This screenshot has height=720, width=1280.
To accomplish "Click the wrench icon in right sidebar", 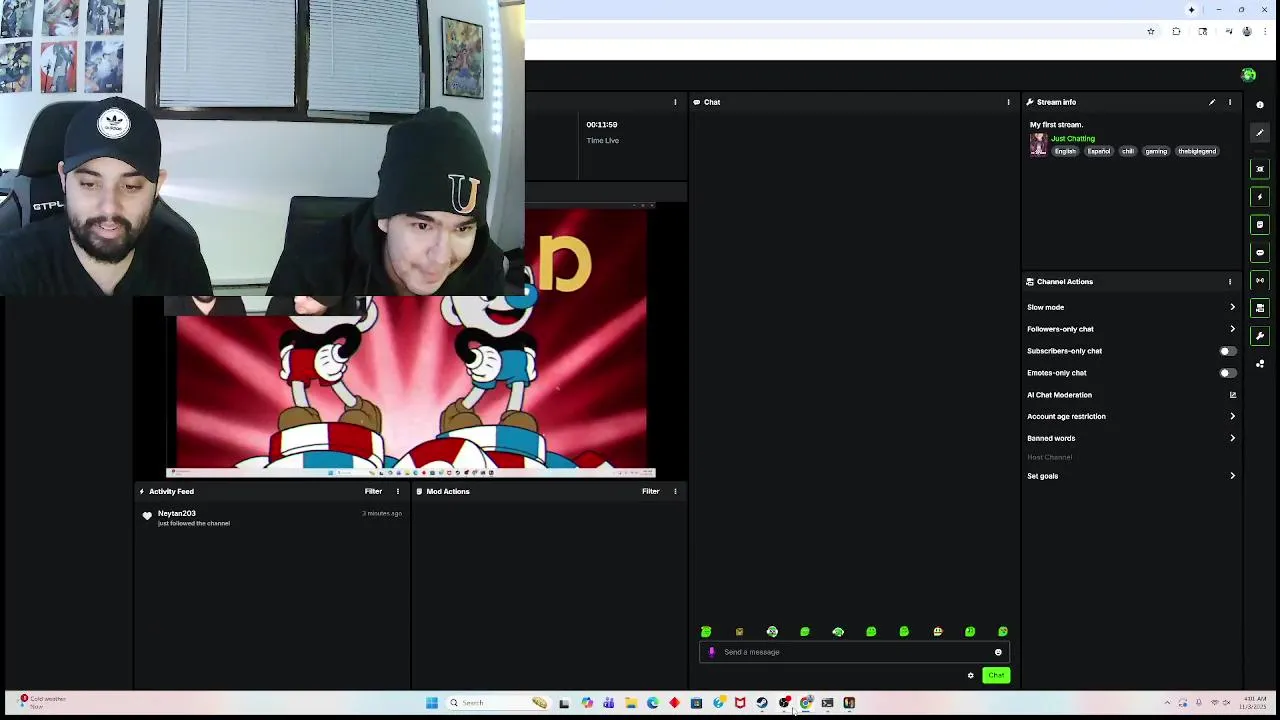I will point(1260,336).
